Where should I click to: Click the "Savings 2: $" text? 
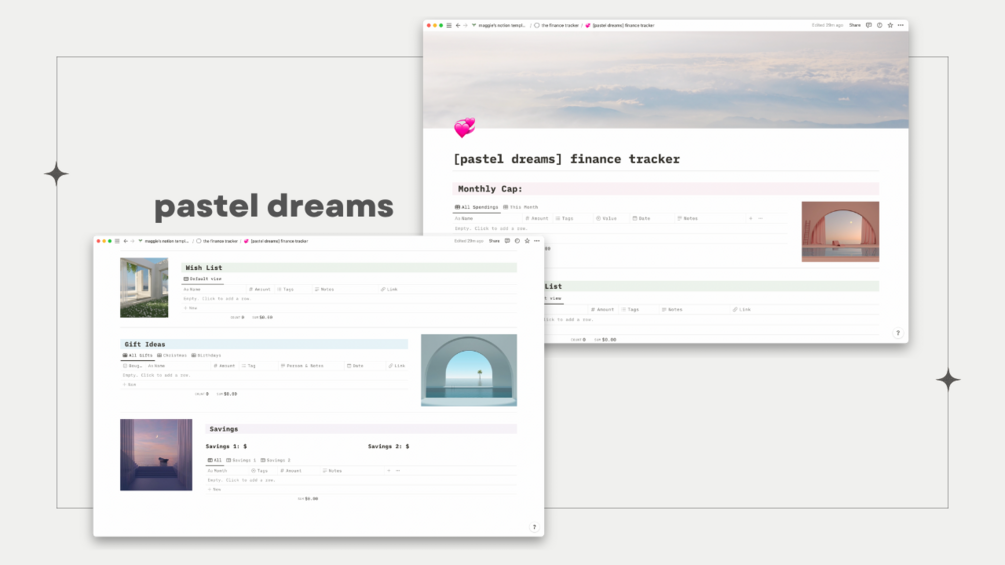click(388, 446)
